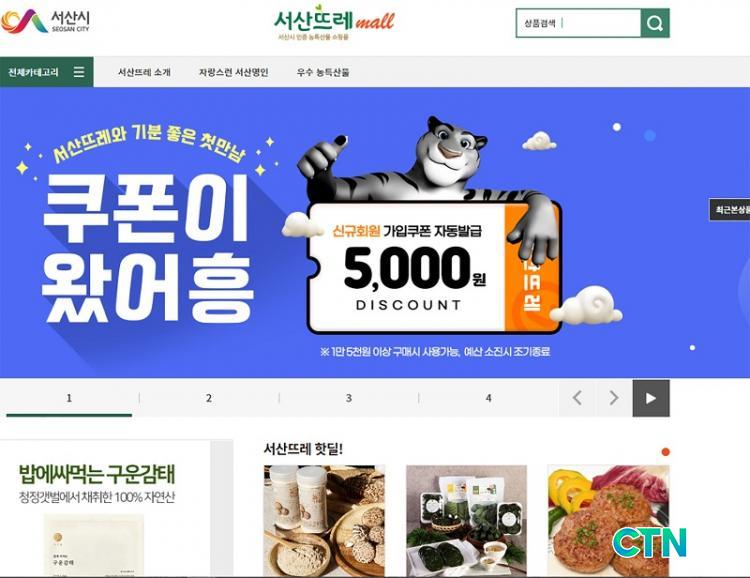Open the 우수 농특산물 menu
The height and width of the screenshot is (578, 750).
[x=323, y=72]
